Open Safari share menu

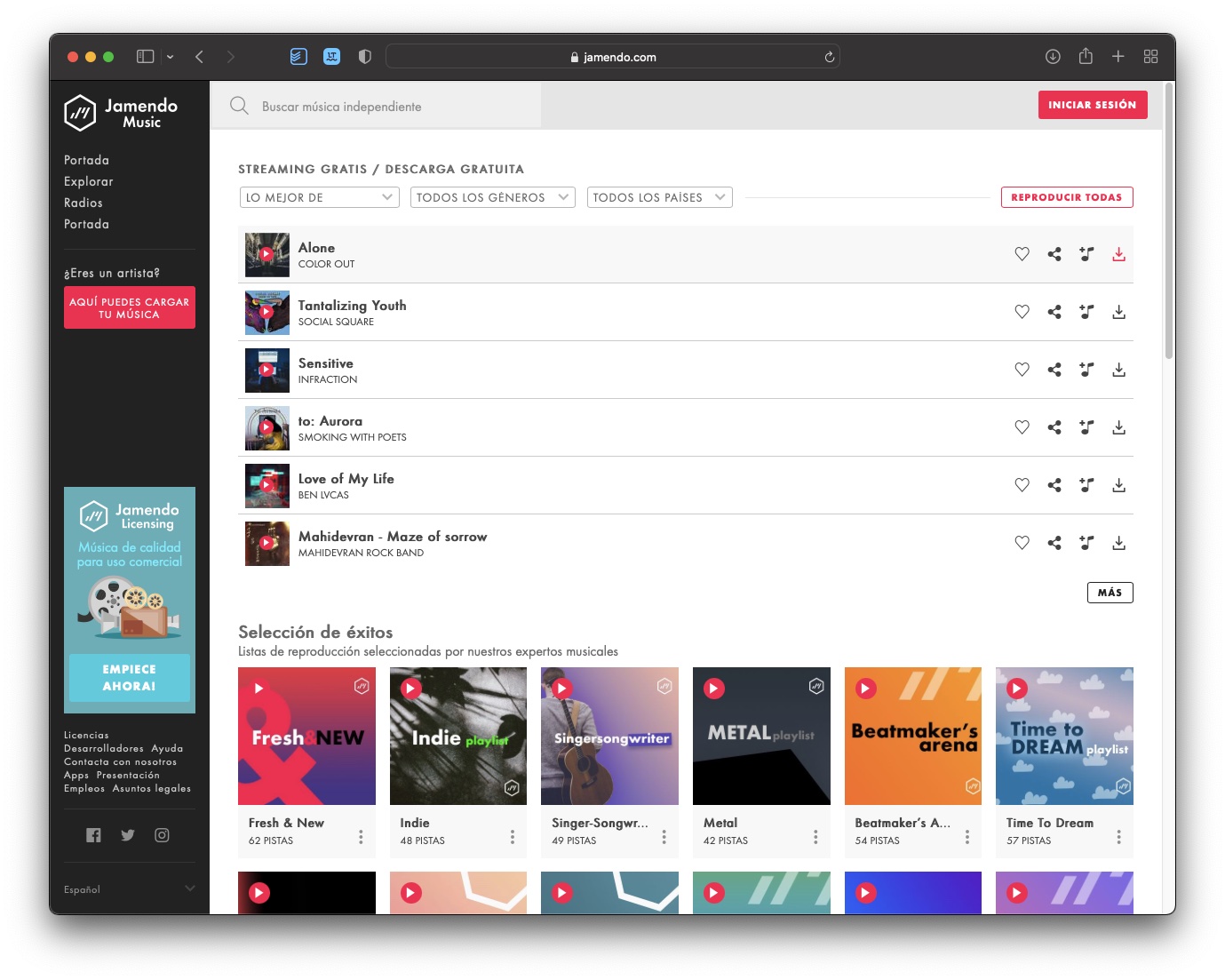1086,56
